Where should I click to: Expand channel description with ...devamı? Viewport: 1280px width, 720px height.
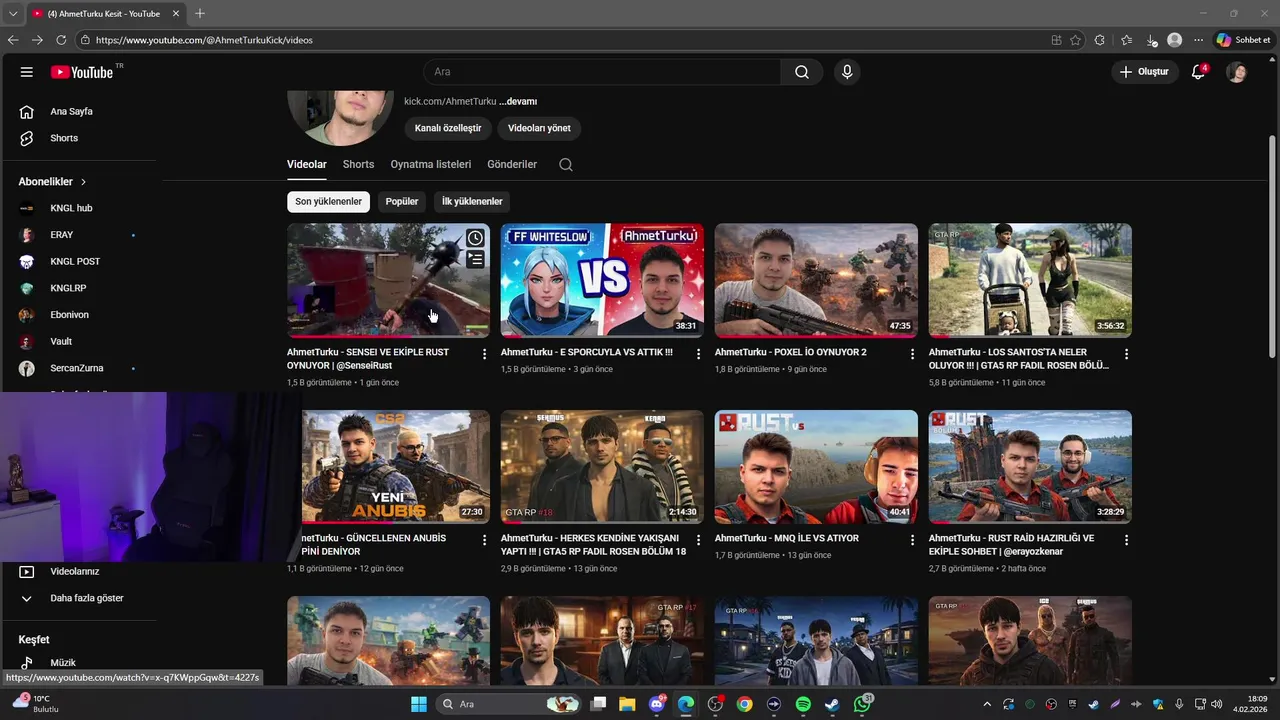(x=518, y=101)
